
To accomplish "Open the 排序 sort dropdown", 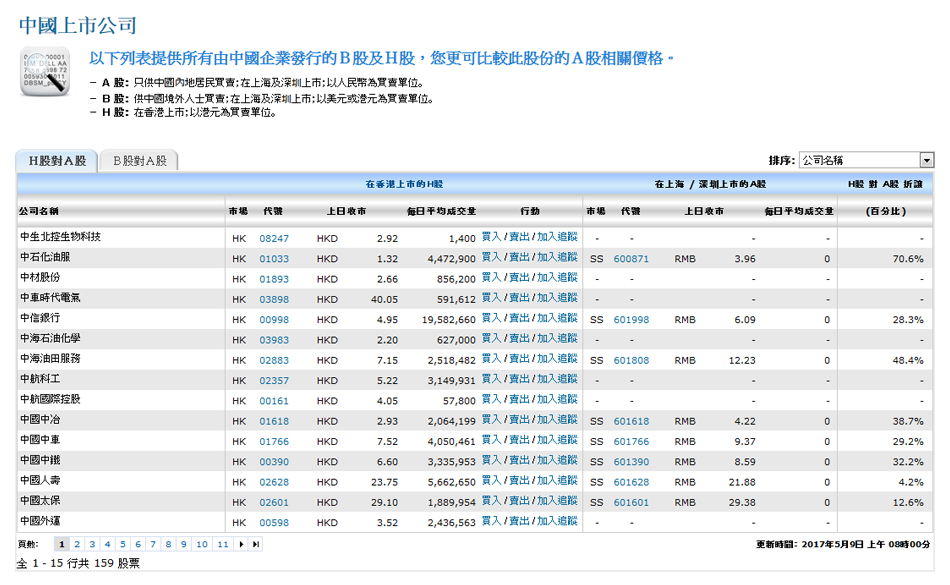I will 866,160.
